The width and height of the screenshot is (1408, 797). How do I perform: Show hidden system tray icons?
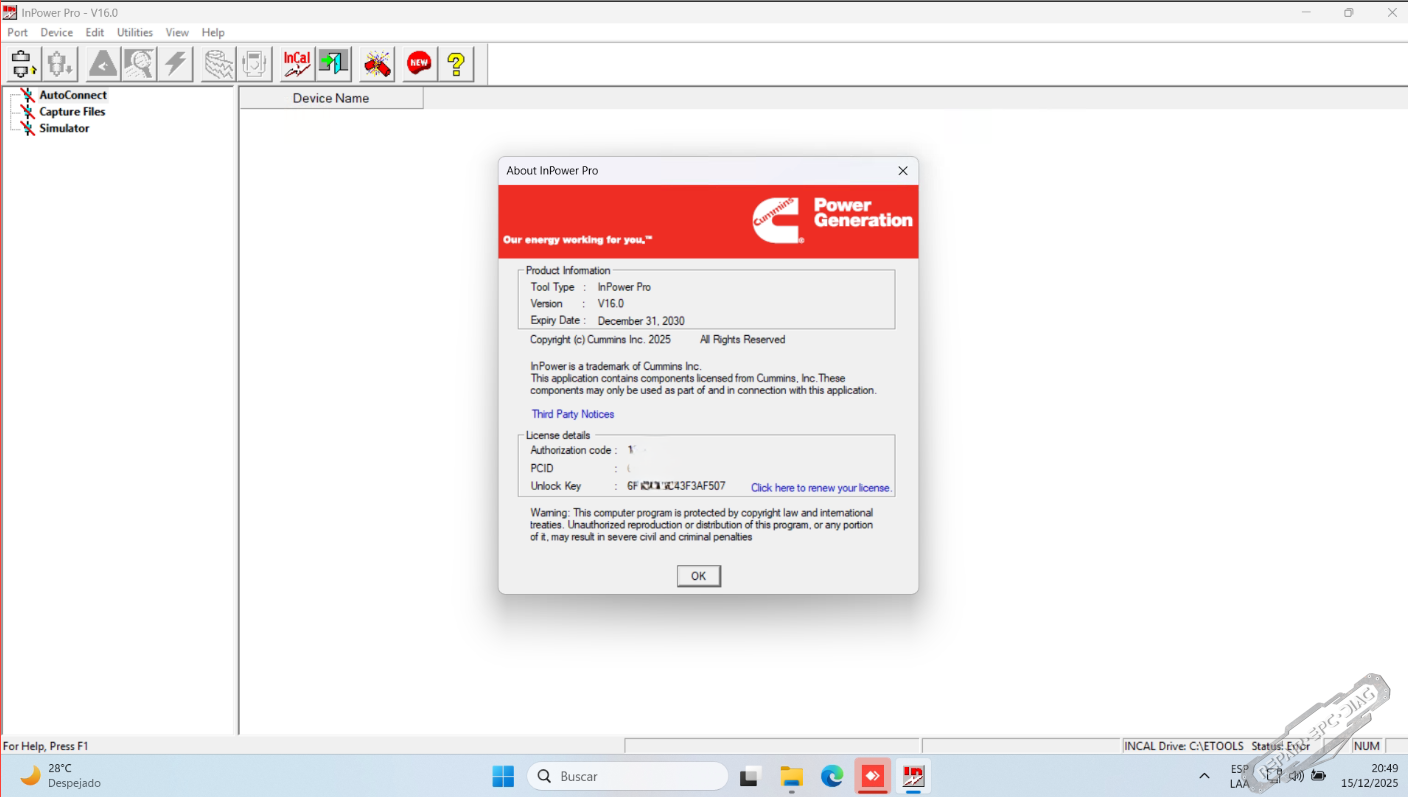coord(1204,776)
